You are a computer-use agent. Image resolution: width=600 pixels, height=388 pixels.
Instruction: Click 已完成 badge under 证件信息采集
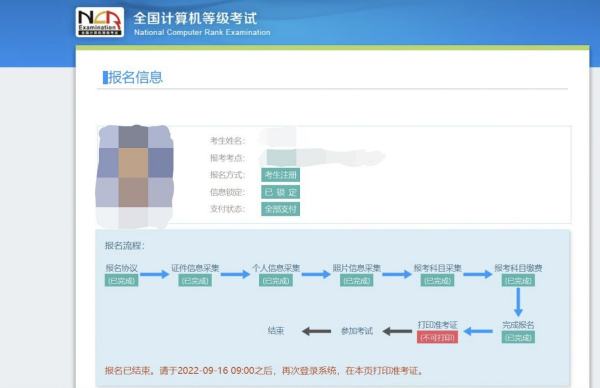tap(195, 280)
